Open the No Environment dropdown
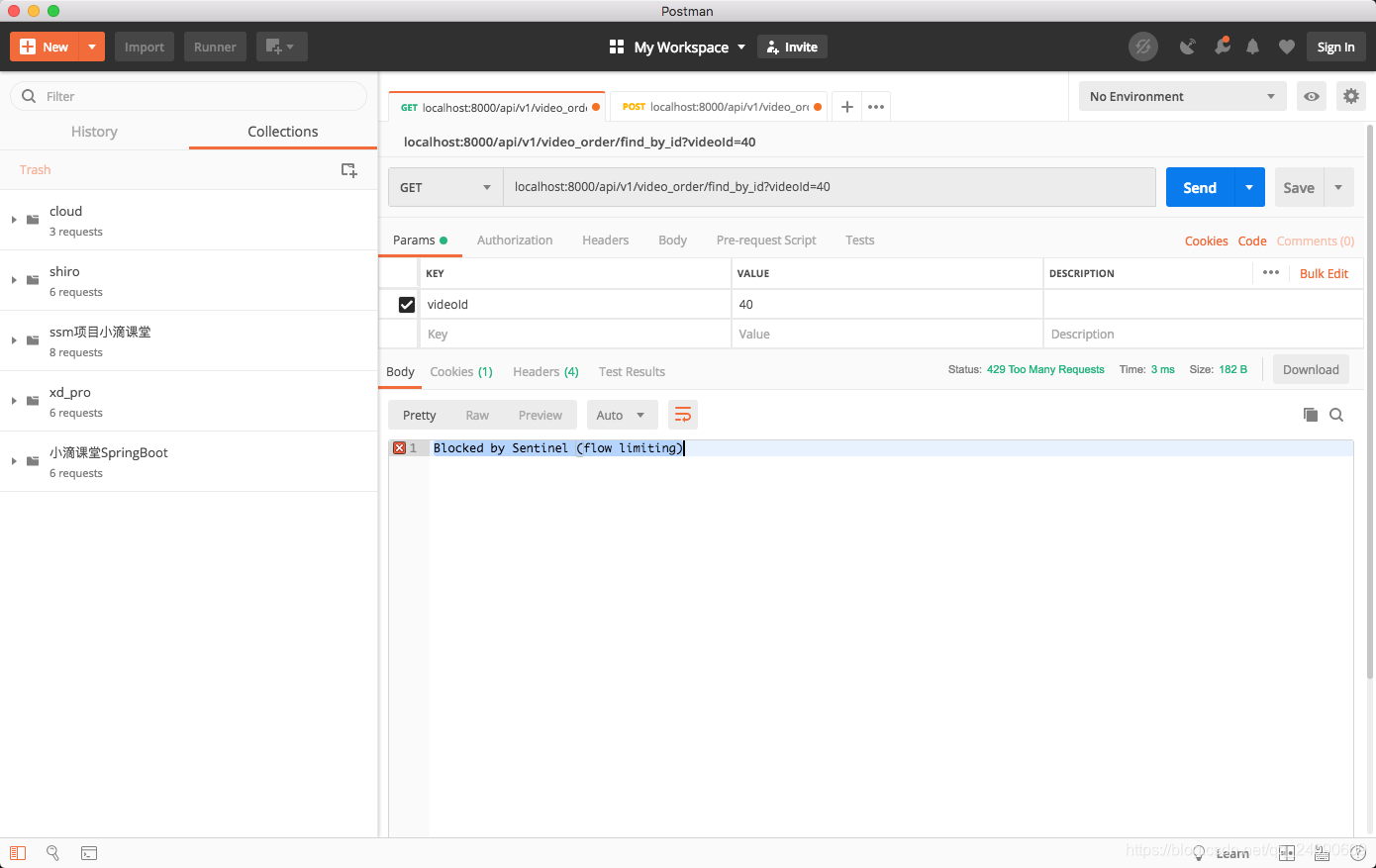 pyautogui.click(x=1182, y=96)
